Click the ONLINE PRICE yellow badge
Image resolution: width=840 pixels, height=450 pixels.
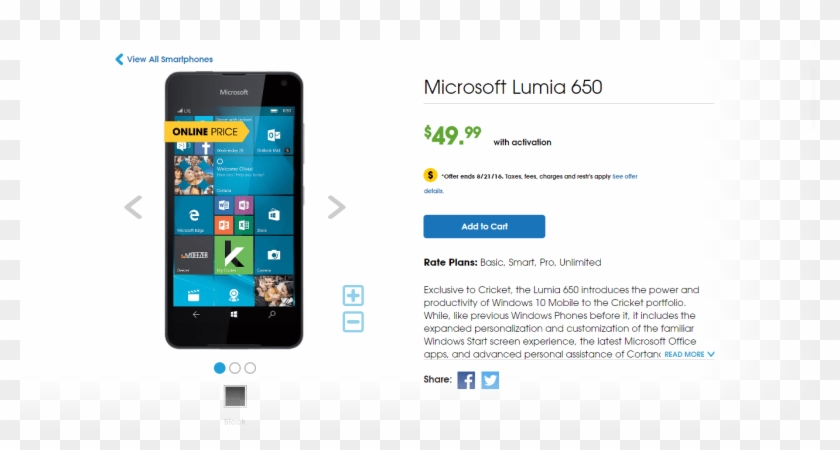206,131
